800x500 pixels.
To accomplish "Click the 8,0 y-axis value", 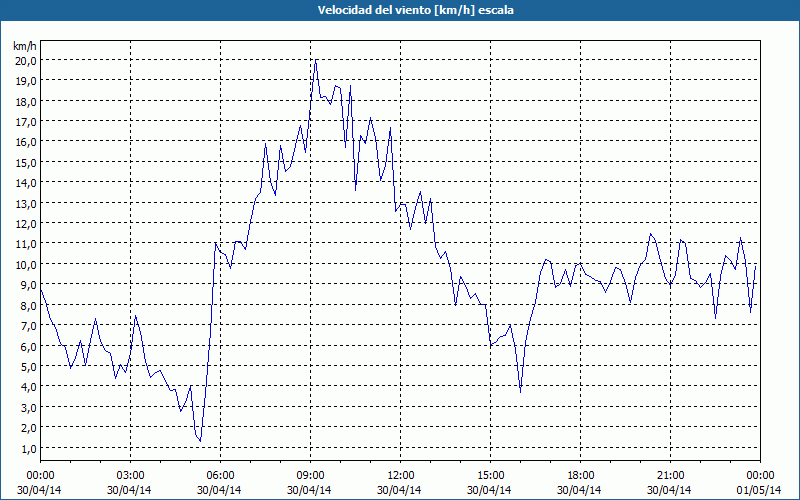I will point(28,306).
